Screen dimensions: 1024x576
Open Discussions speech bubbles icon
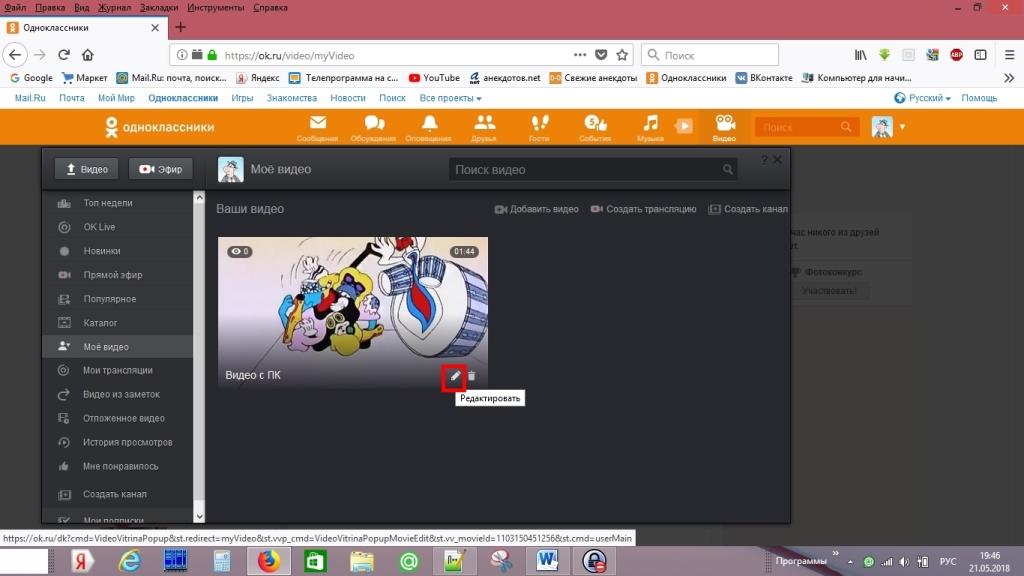click(374, 127)
